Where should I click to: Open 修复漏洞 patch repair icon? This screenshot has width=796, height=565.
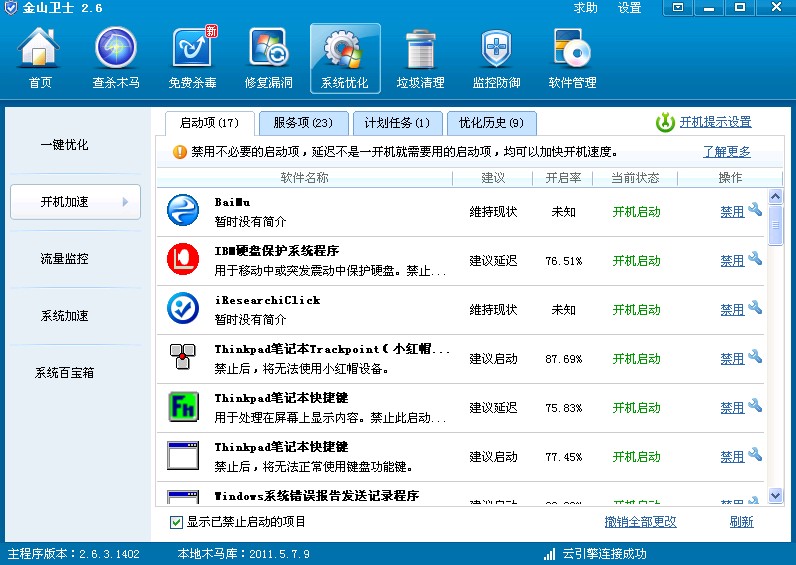tap(269, 49)
